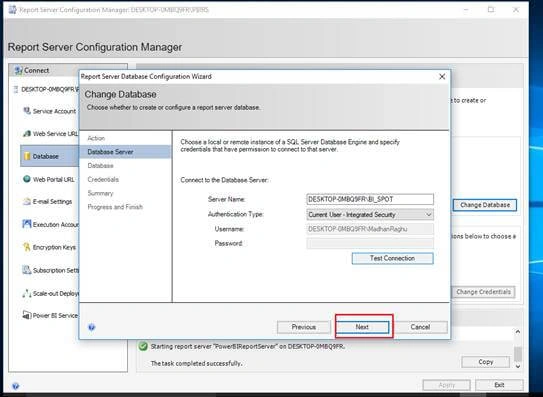This screenshot has height=397, width=543.
Task: Click the Username field
Action: [x=370, y=229]
